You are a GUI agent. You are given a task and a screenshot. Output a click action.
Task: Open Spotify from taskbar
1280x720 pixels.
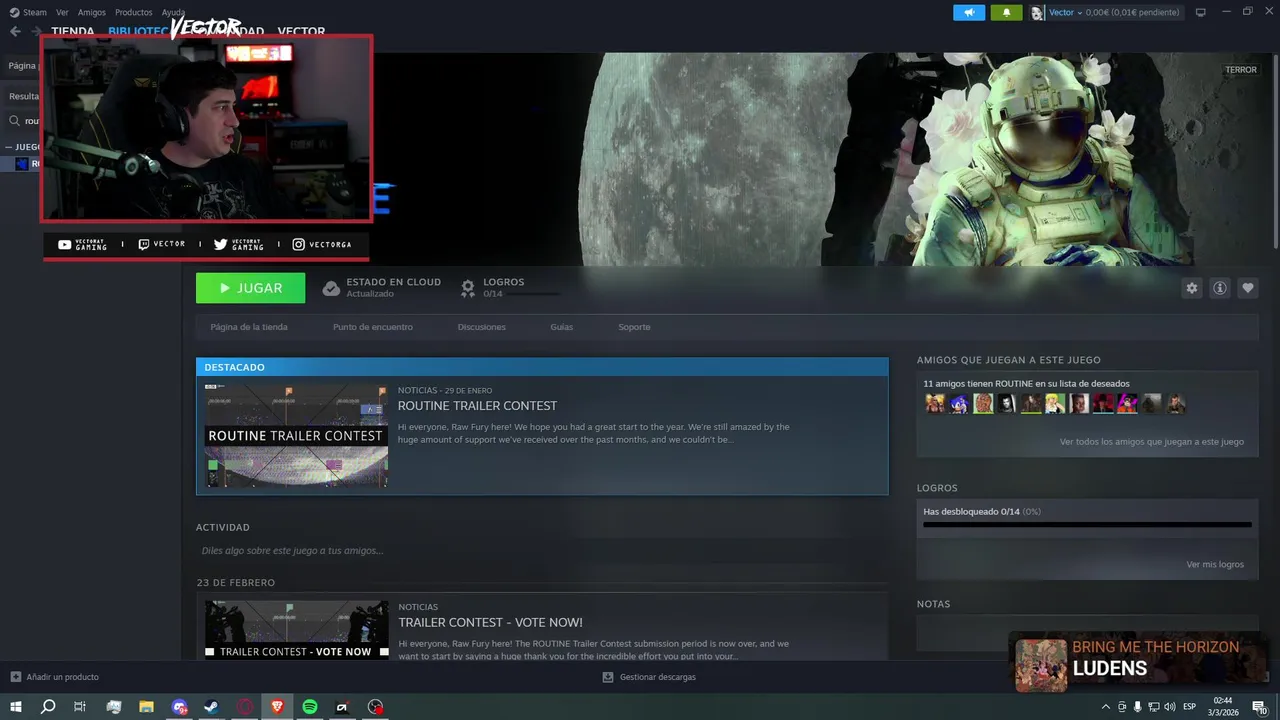point(310,707)
